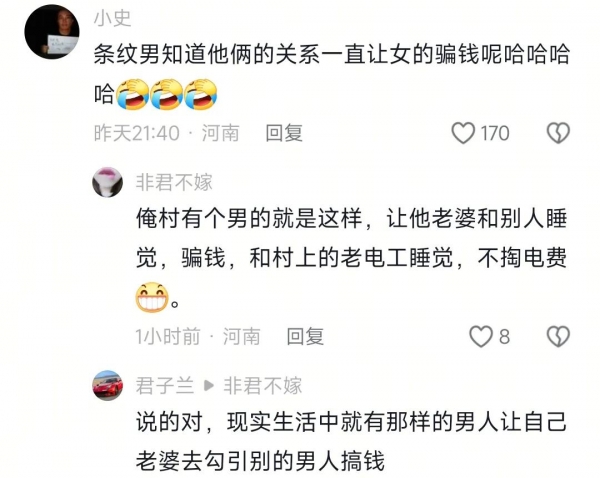
Task: Open username 非君不嫁 above the reply
Action: (x=174, y=182)
